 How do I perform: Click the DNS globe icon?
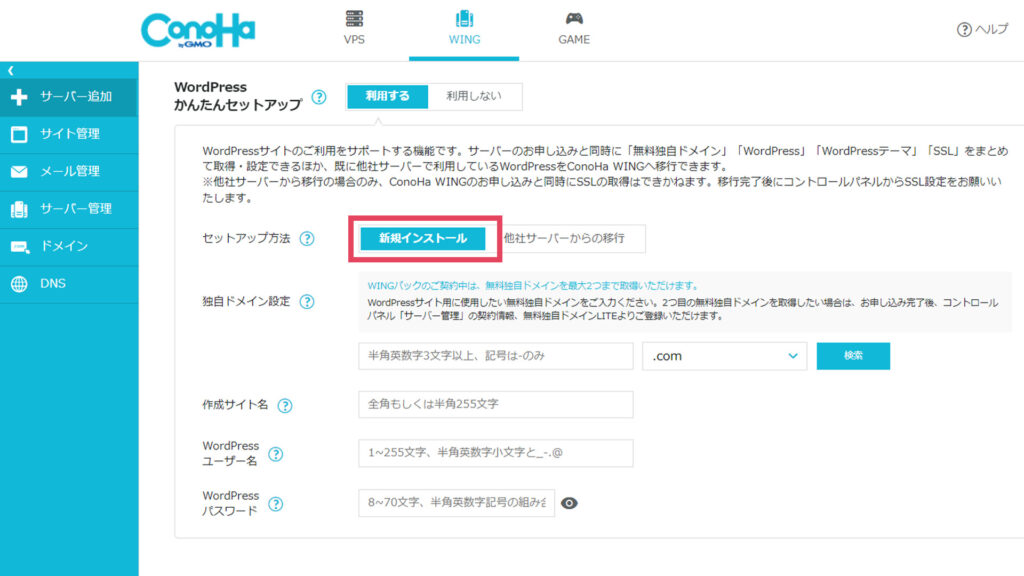pos(19,284)
